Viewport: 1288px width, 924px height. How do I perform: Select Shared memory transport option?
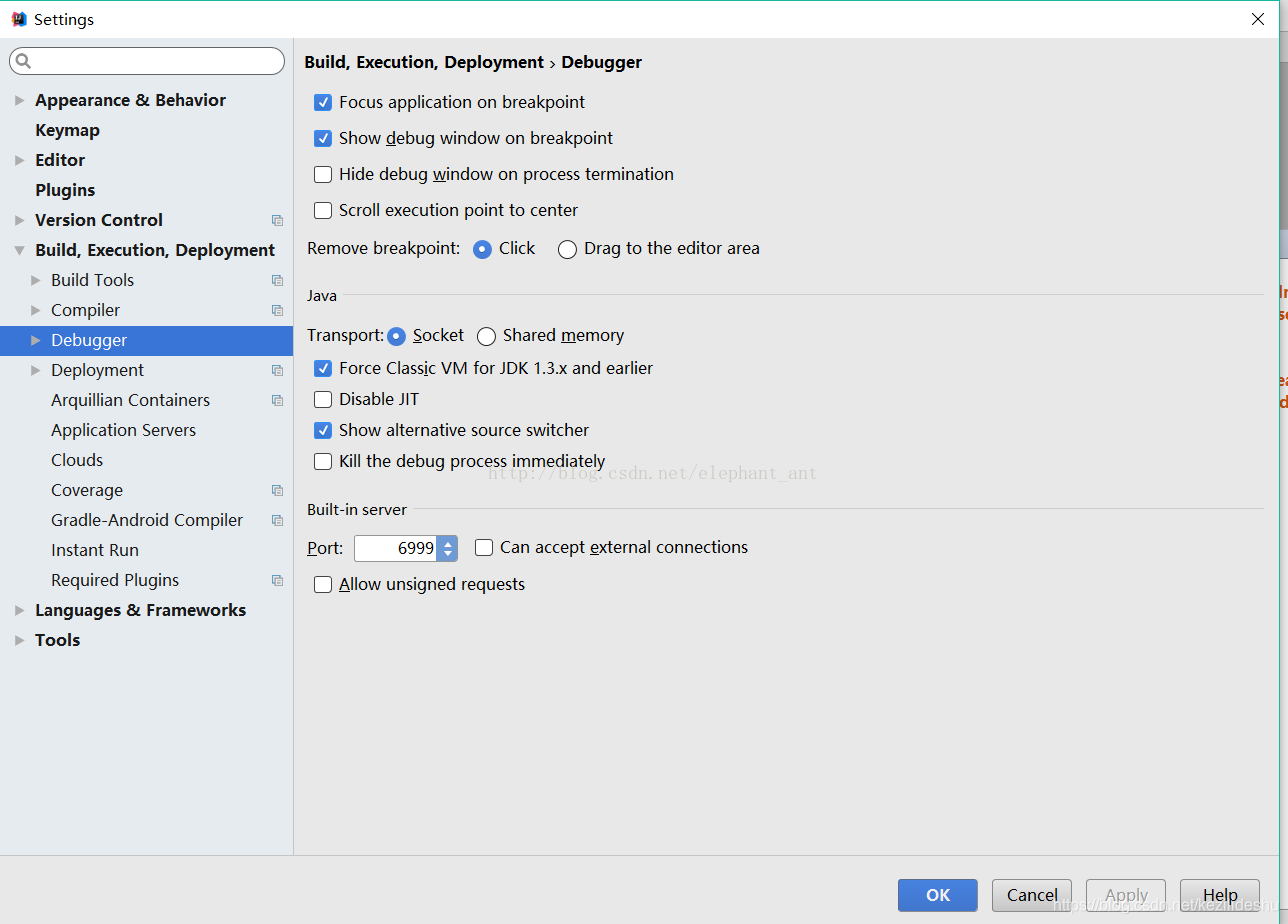pyautogui.click(x=486, y=336)
